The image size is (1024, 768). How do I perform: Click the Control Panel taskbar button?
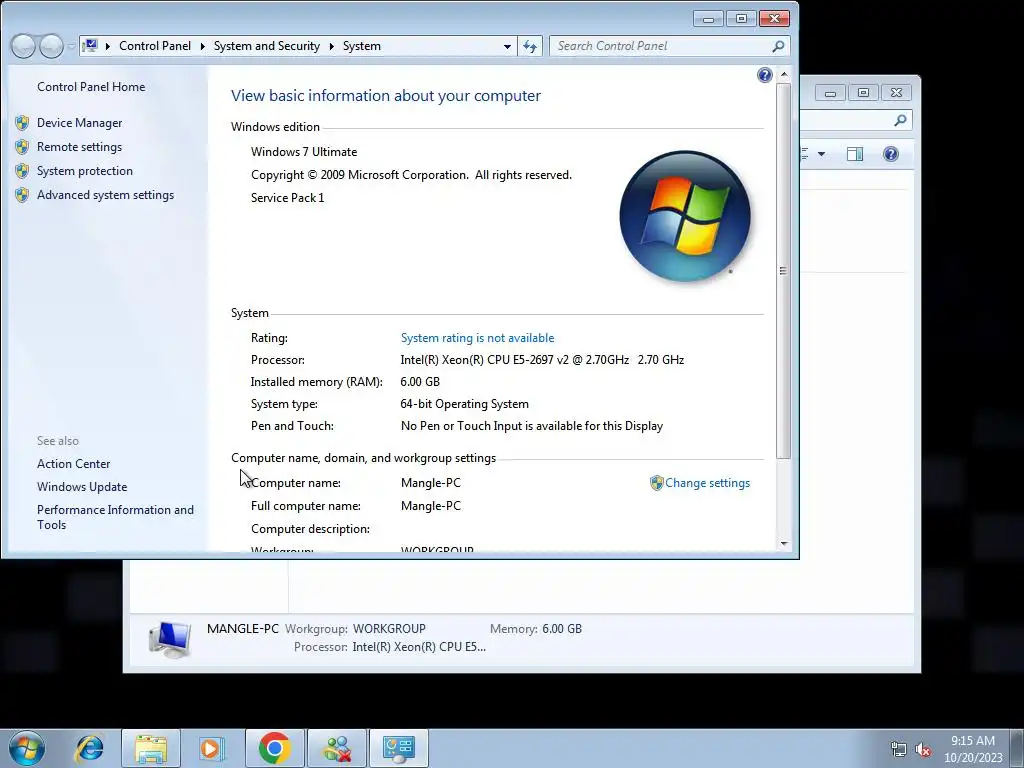click(399, 748)
